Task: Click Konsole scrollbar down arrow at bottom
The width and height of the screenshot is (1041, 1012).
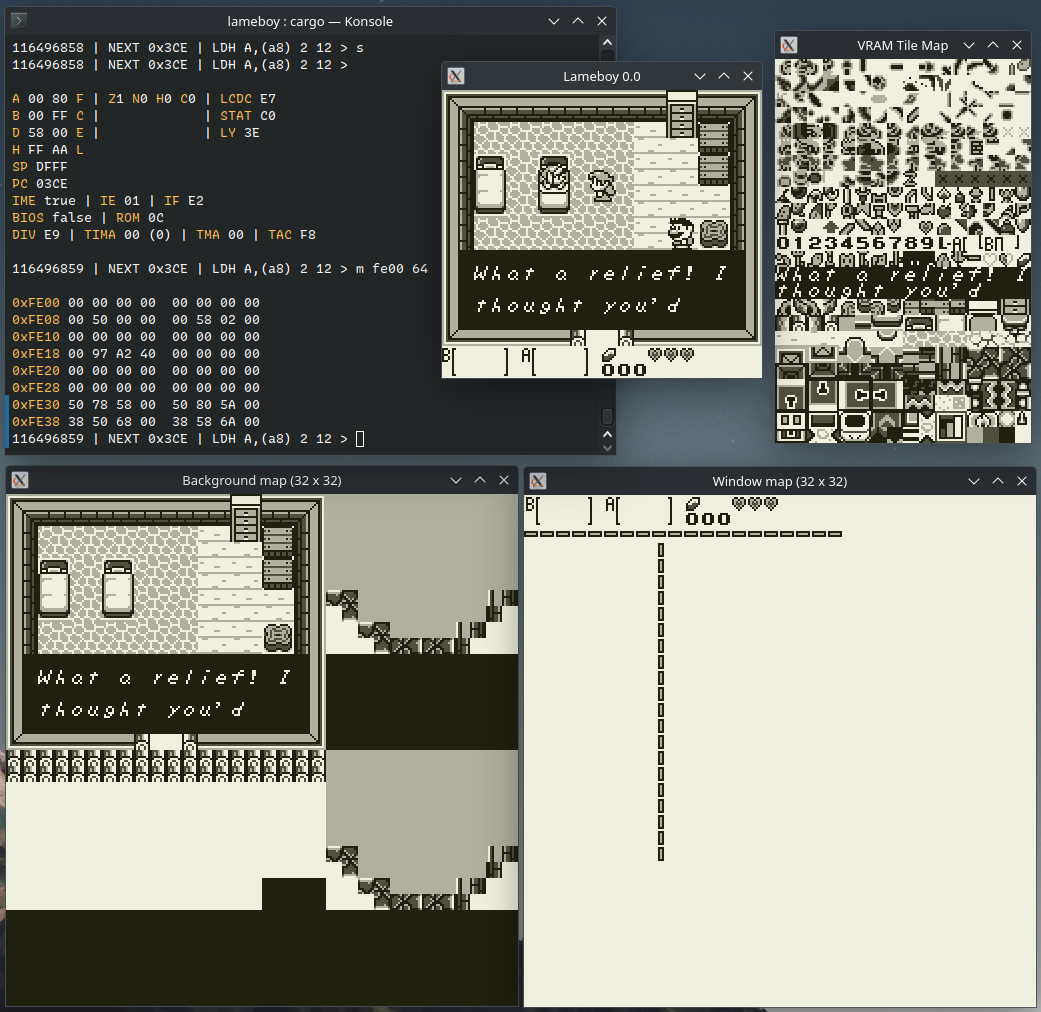Action: pos(607,447)
